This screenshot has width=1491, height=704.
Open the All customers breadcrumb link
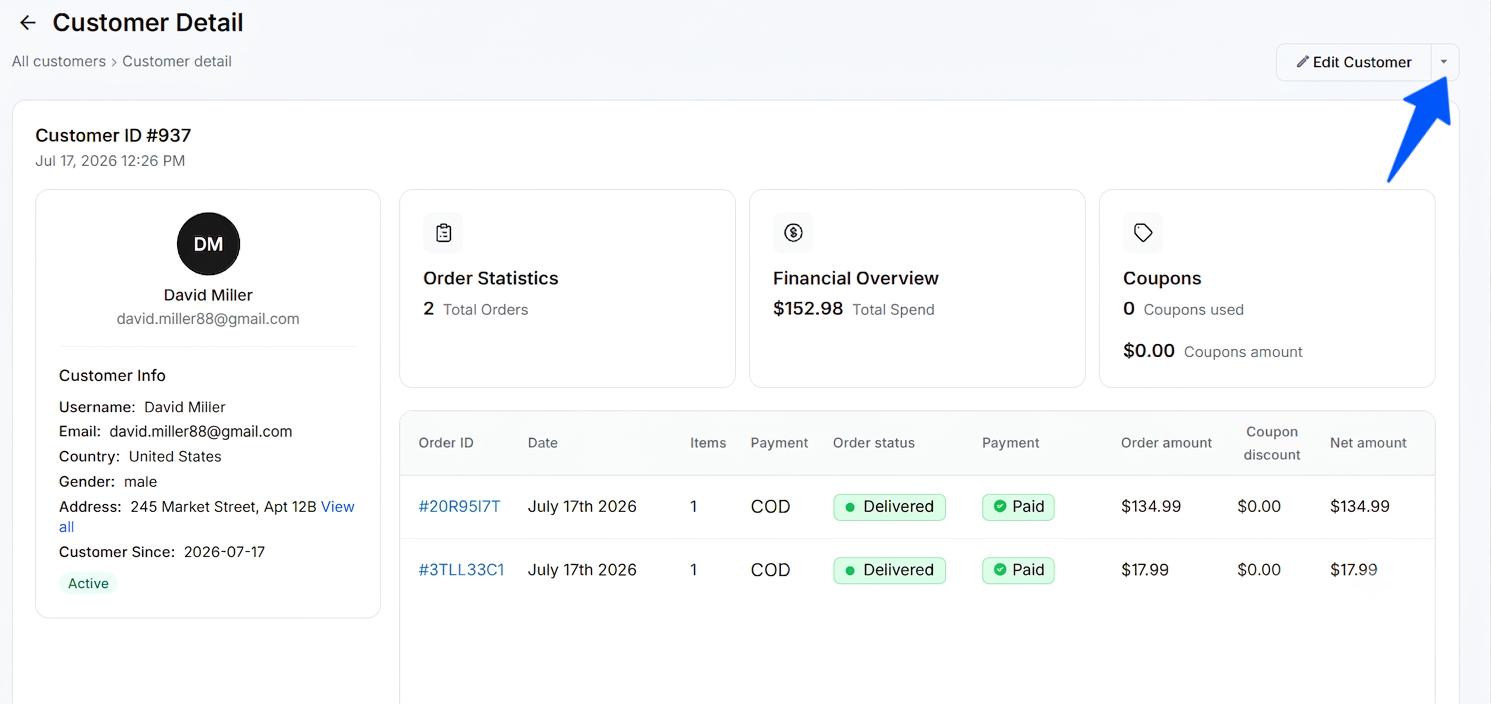click(x=59, y=61)
